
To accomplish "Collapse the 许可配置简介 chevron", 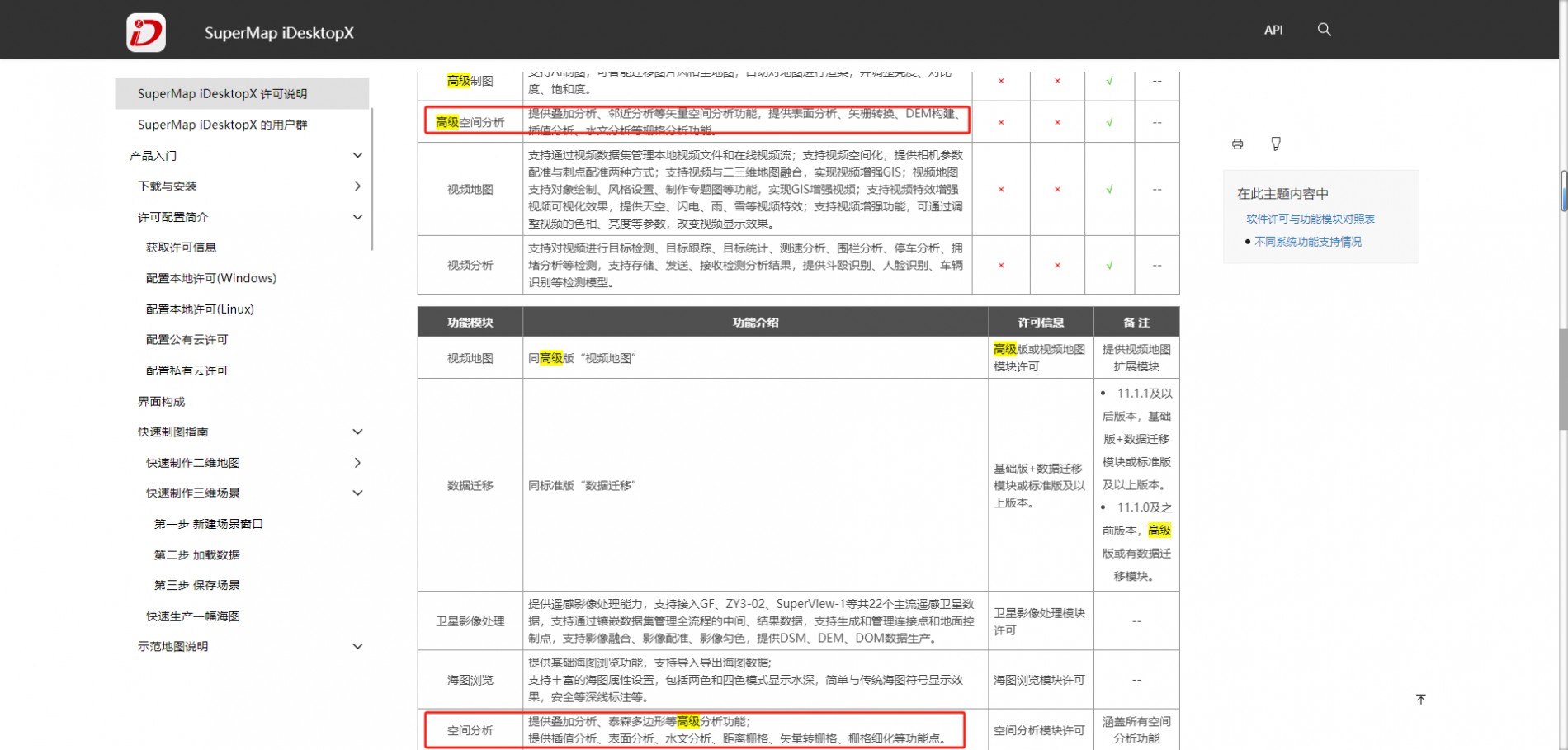I will pos(357,217).
